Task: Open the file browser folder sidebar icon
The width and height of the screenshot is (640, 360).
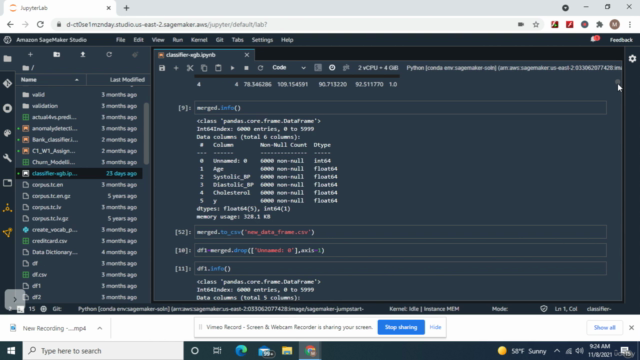Action: (7, 59)
